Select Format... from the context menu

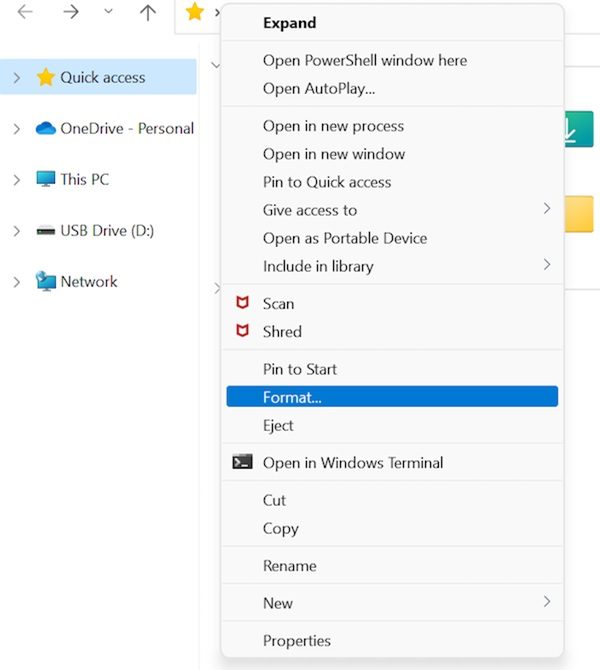[x=292, y=397]
